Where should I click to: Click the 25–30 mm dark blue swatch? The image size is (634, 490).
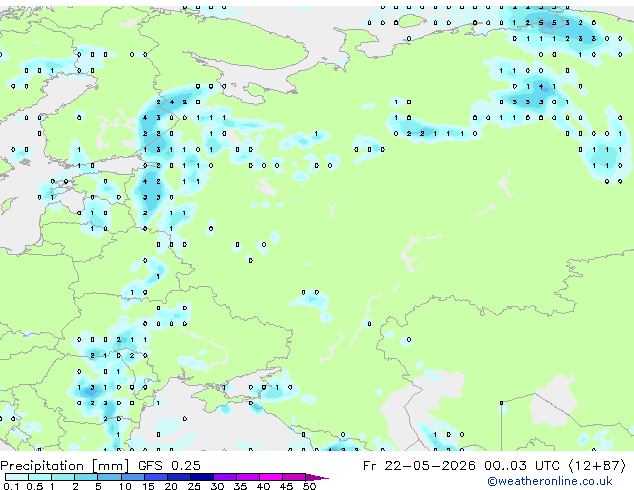coord(201,477)
